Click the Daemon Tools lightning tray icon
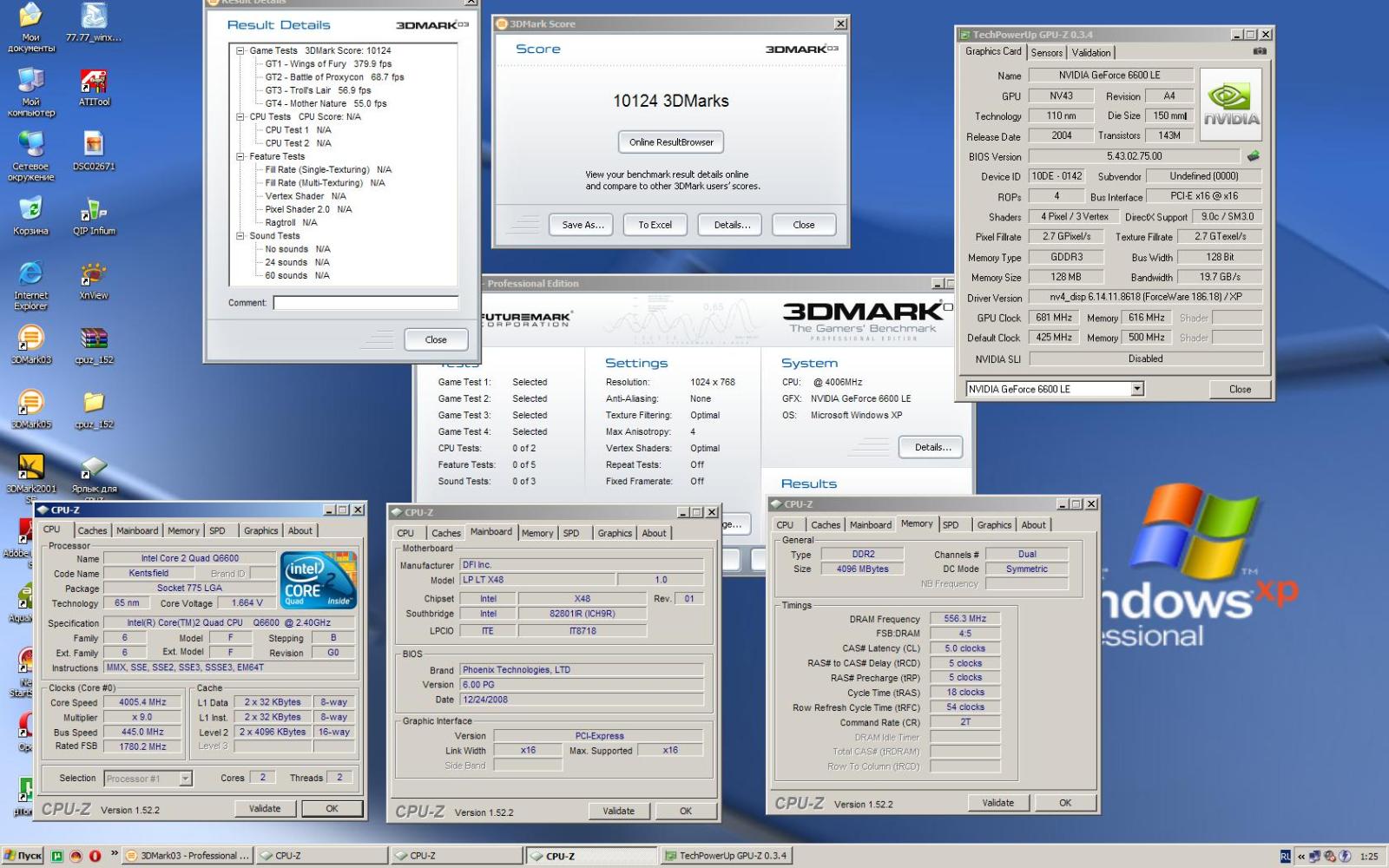Image resolution: width=1389 pixels, height=868 pixels. (1345, 857)
